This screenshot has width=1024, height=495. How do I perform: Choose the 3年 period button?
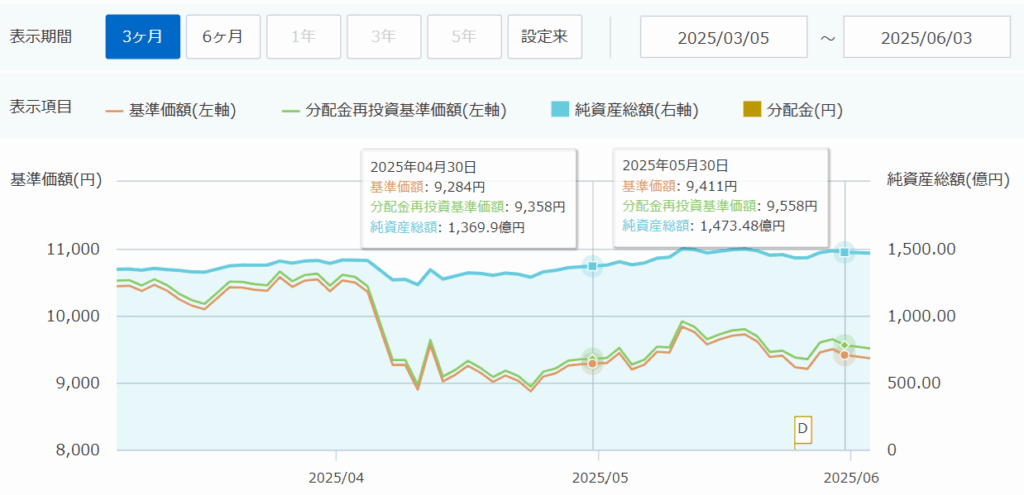(x=384, y=37)
